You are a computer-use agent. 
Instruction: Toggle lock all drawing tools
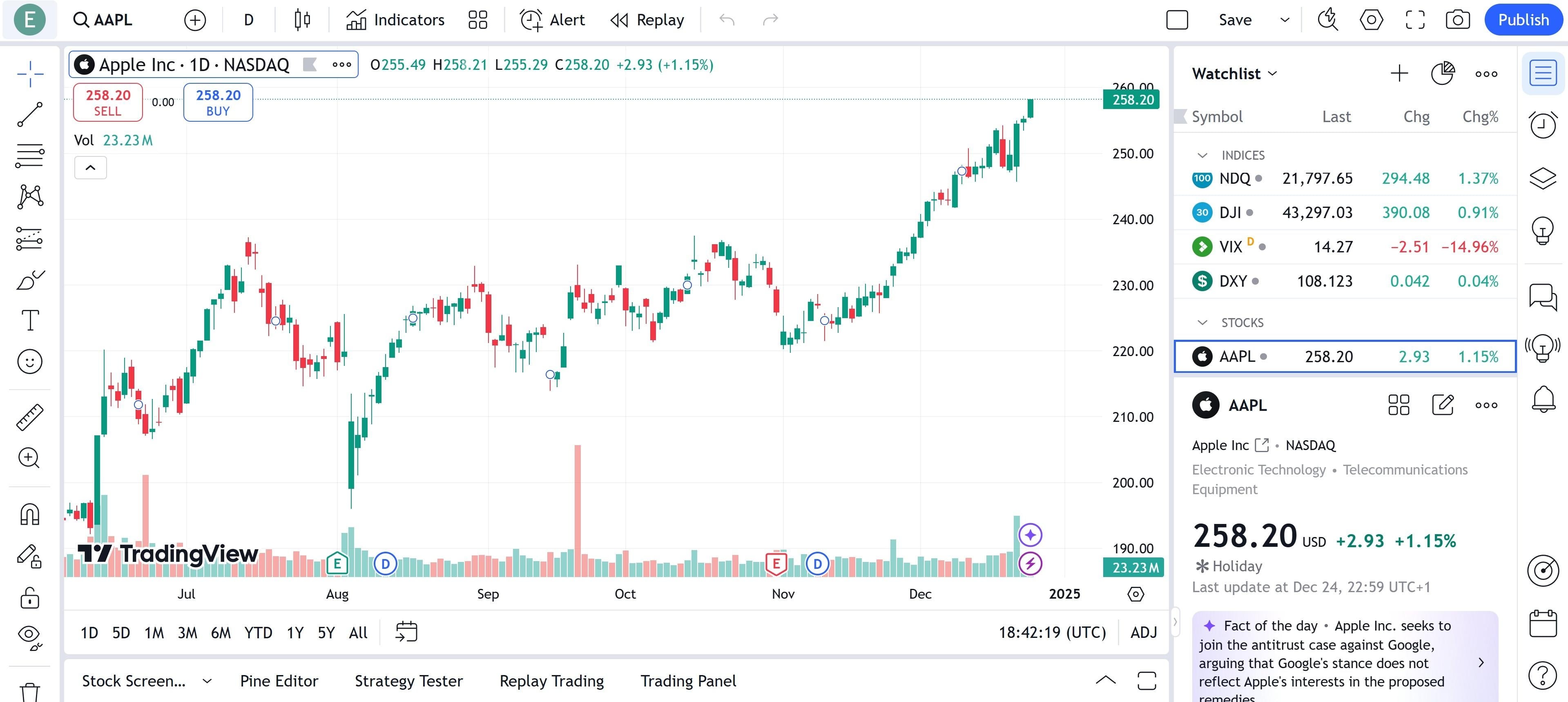coord(30,598)
